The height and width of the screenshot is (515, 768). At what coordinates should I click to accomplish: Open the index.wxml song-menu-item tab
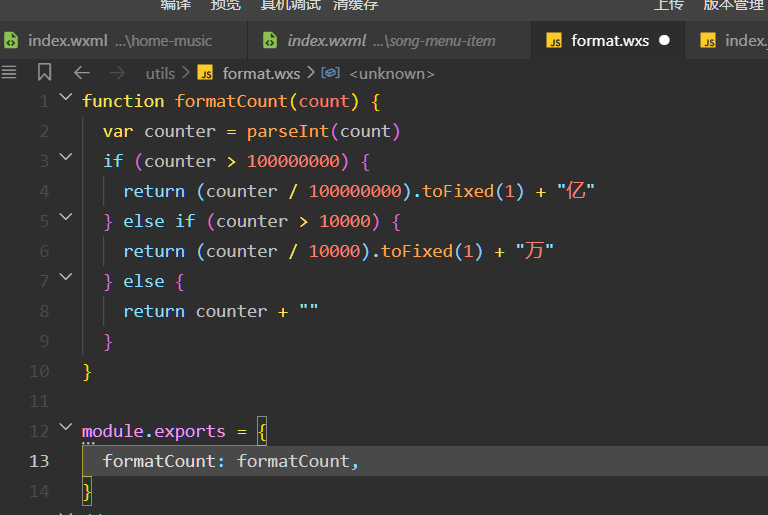coord(390,41)
